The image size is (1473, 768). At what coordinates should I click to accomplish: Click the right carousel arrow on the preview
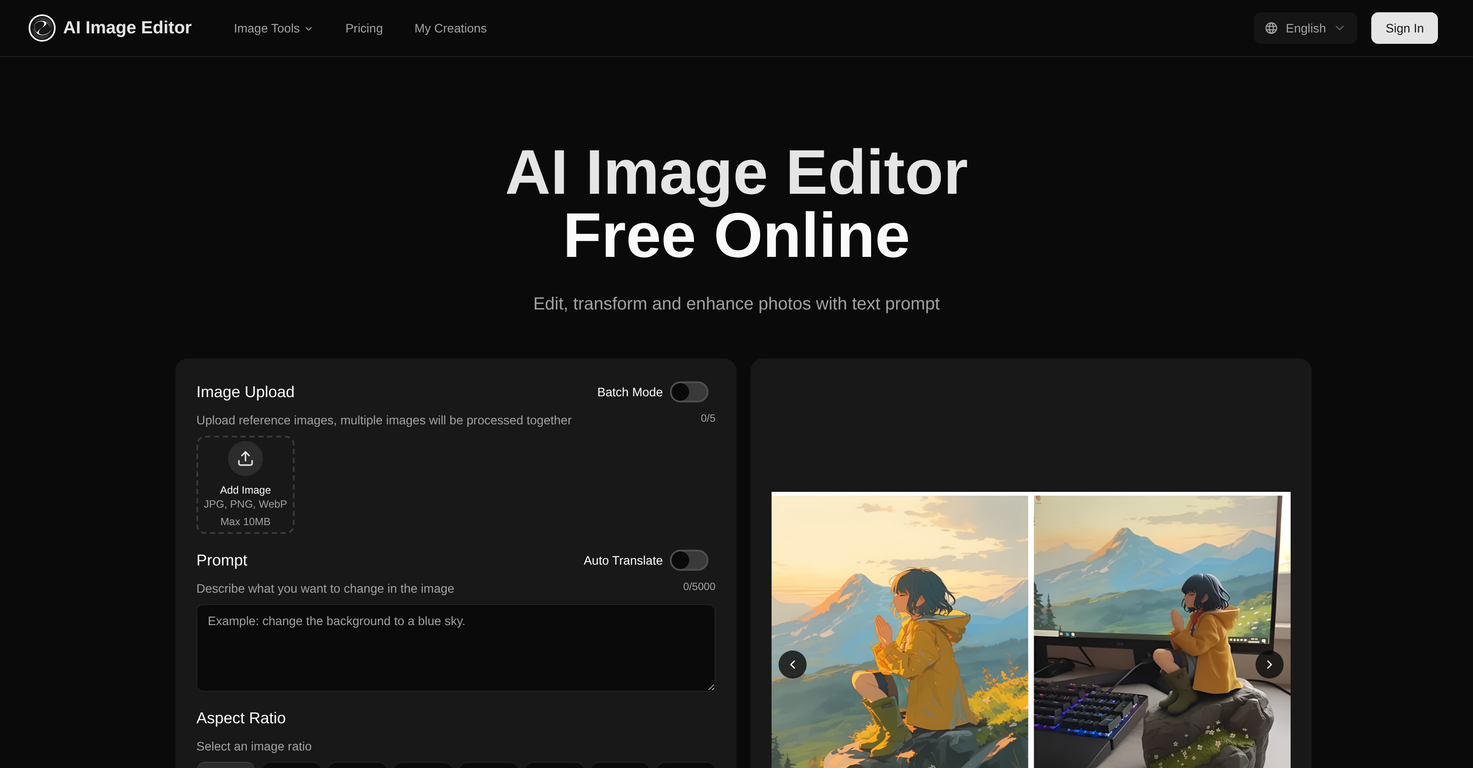(1268, 663)
